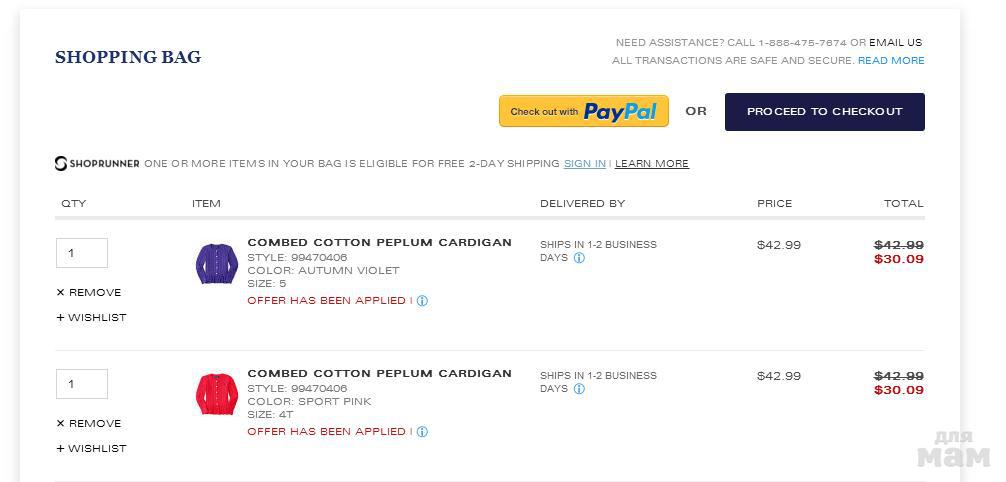Open offer info icon for Sport Pink cardigan
This screenshot has width=1006, height=482.
tap(422, 432)
